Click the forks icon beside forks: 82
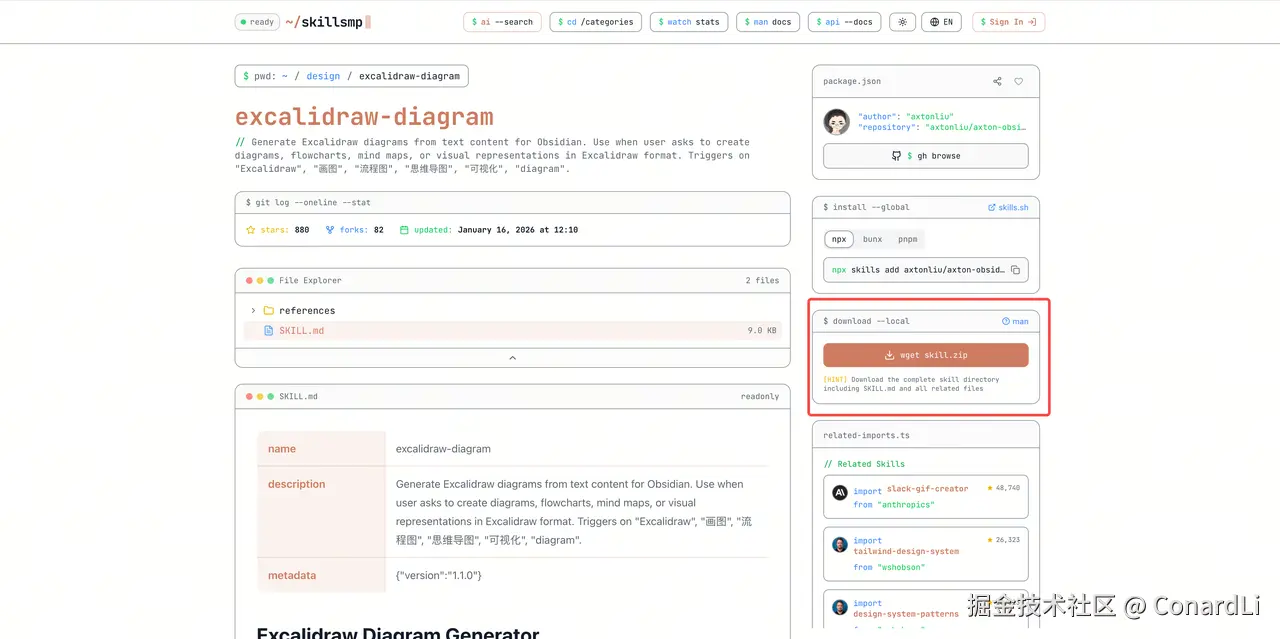1280x639 pixels. pos(330,230)
